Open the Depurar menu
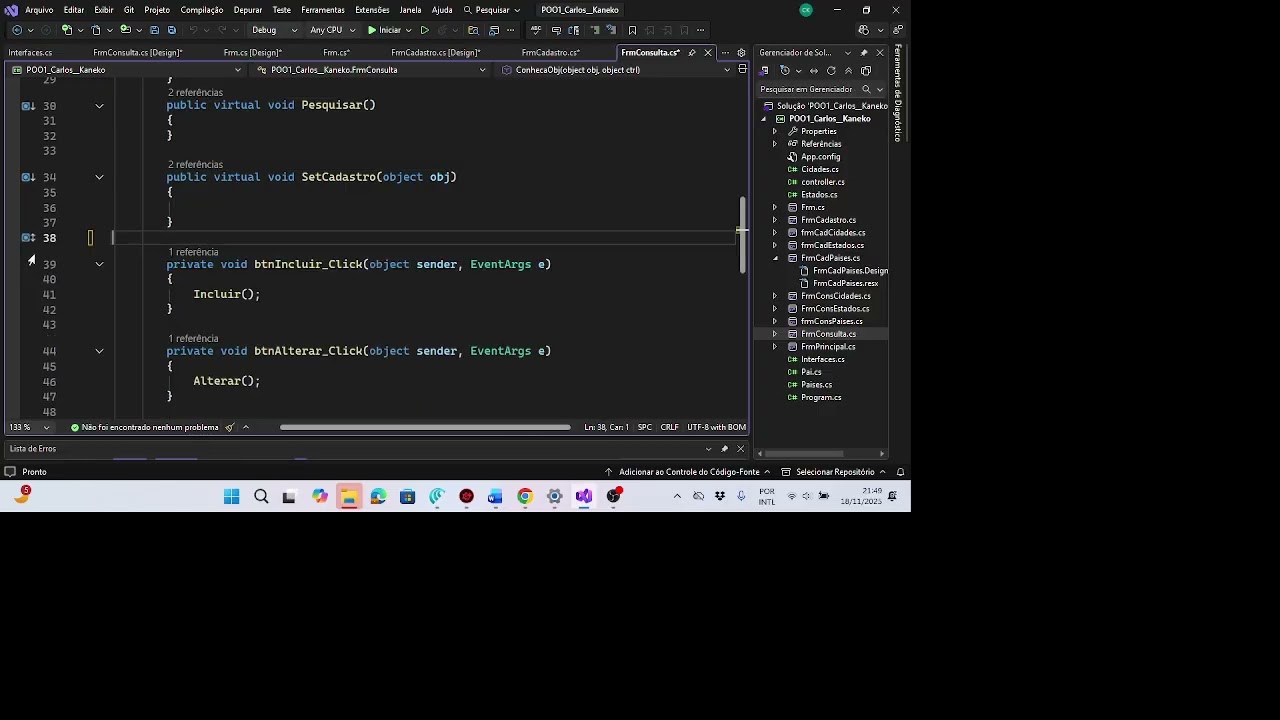The width and height of the screenshot is (1280, 720). 248,10
